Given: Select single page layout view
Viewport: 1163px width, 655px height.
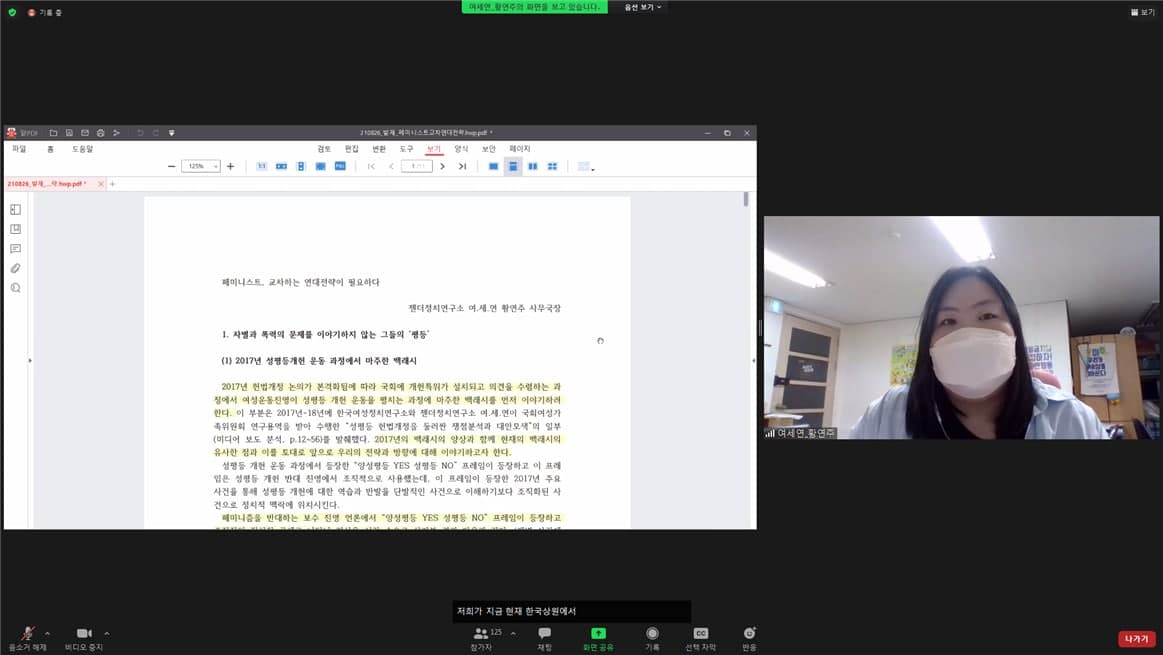Looking at the screenshot, I should point(493,166).
